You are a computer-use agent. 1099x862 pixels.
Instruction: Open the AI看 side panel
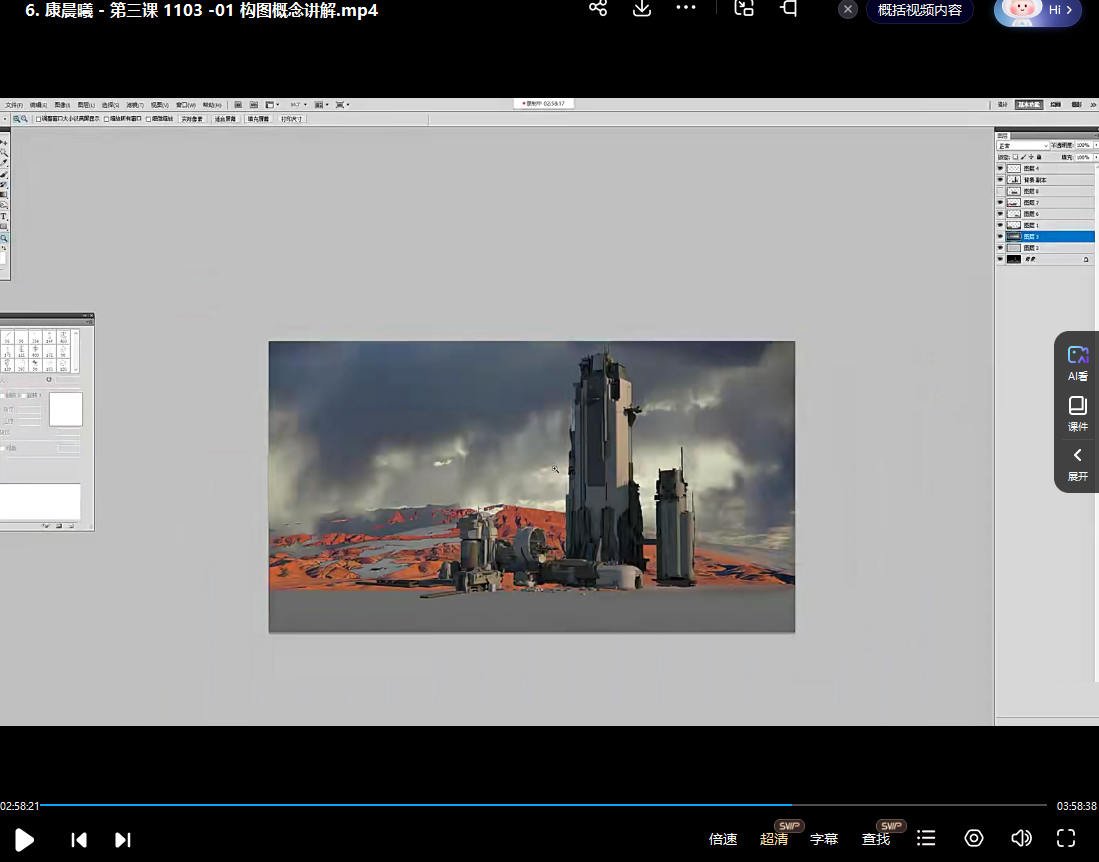pyautogui.click(x=1077, y=363)
